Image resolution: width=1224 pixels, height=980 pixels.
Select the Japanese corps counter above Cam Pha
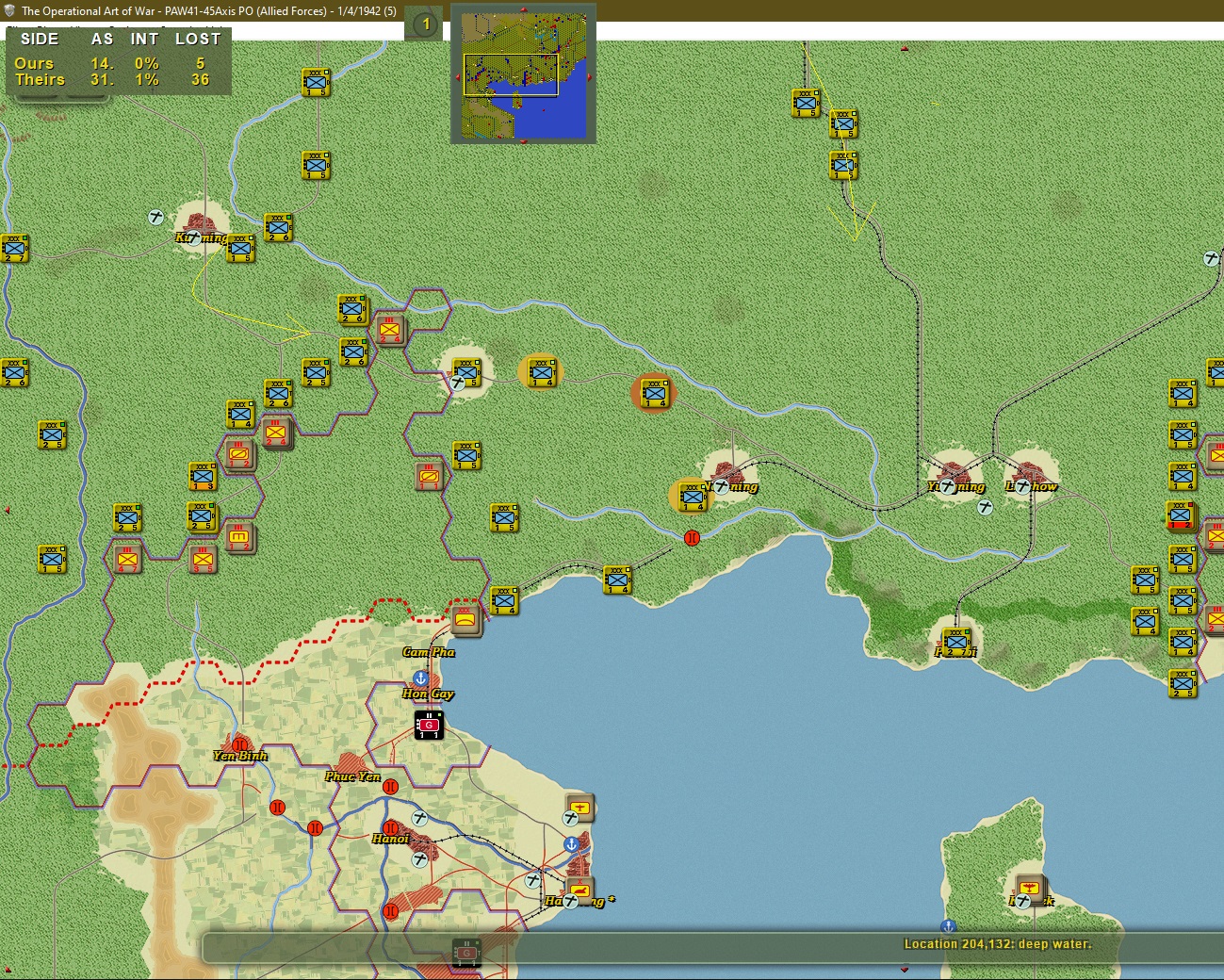click(x=465, y=620)
